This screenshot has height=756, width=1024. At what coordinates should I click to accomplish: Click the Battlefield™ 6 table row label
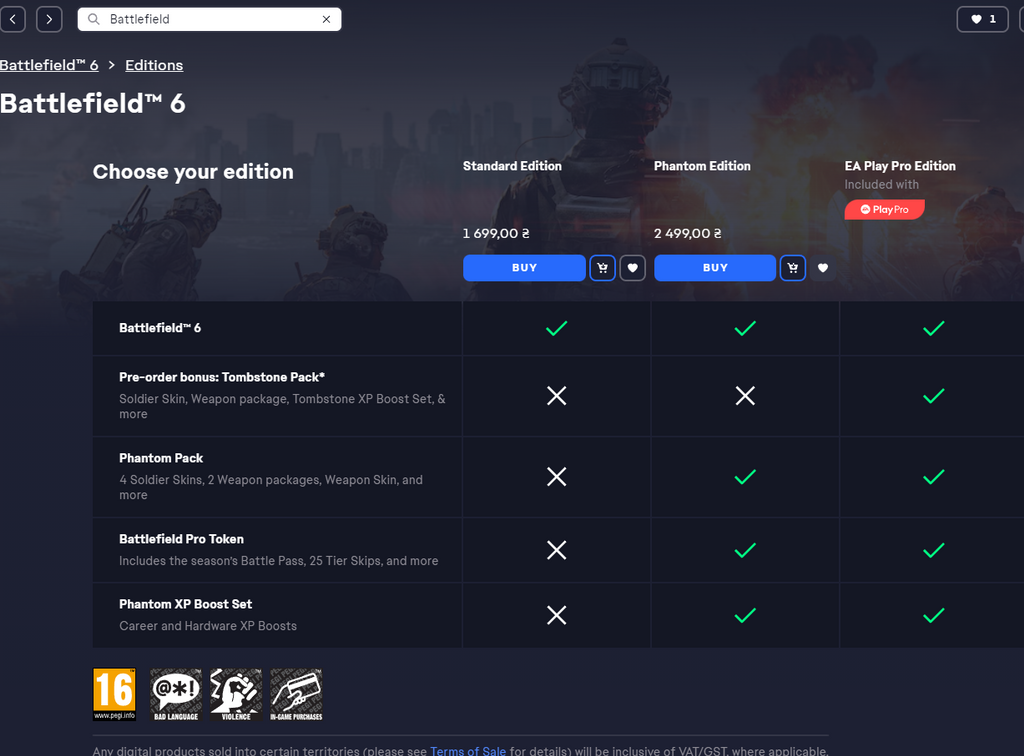click(160, 328)
